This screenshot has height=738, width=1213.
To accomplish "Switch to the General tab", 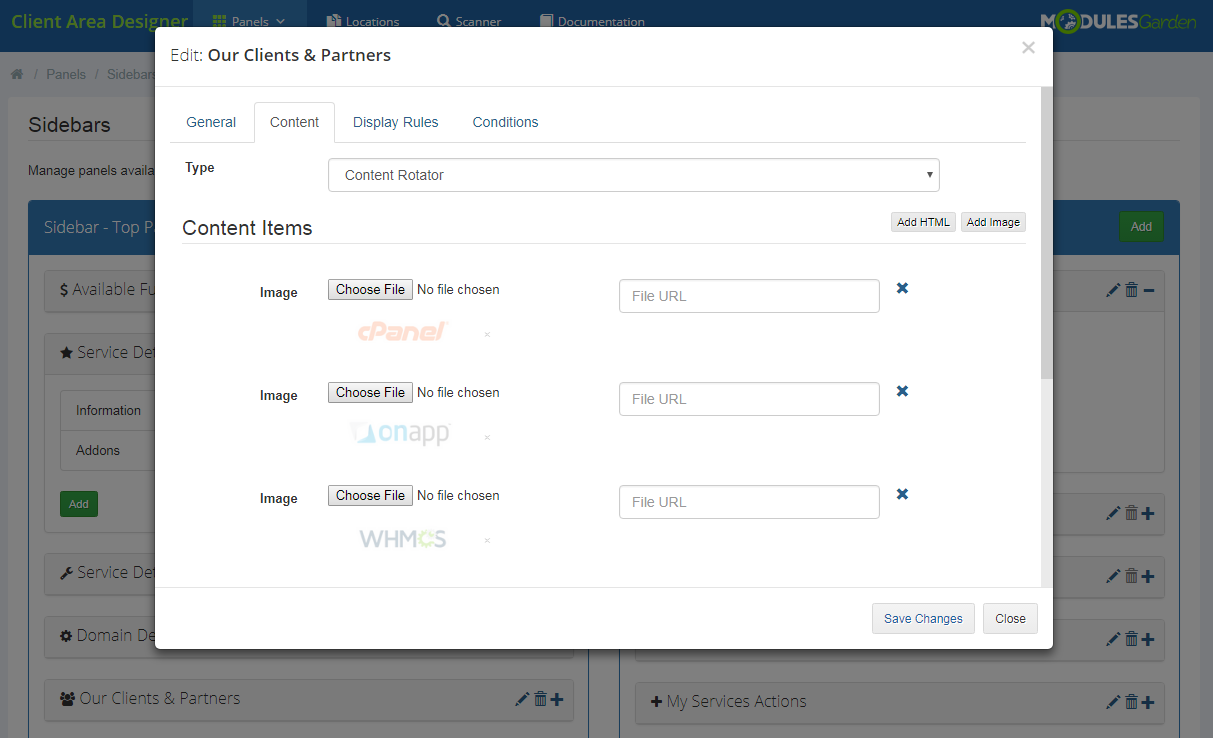I will point(211,122).
